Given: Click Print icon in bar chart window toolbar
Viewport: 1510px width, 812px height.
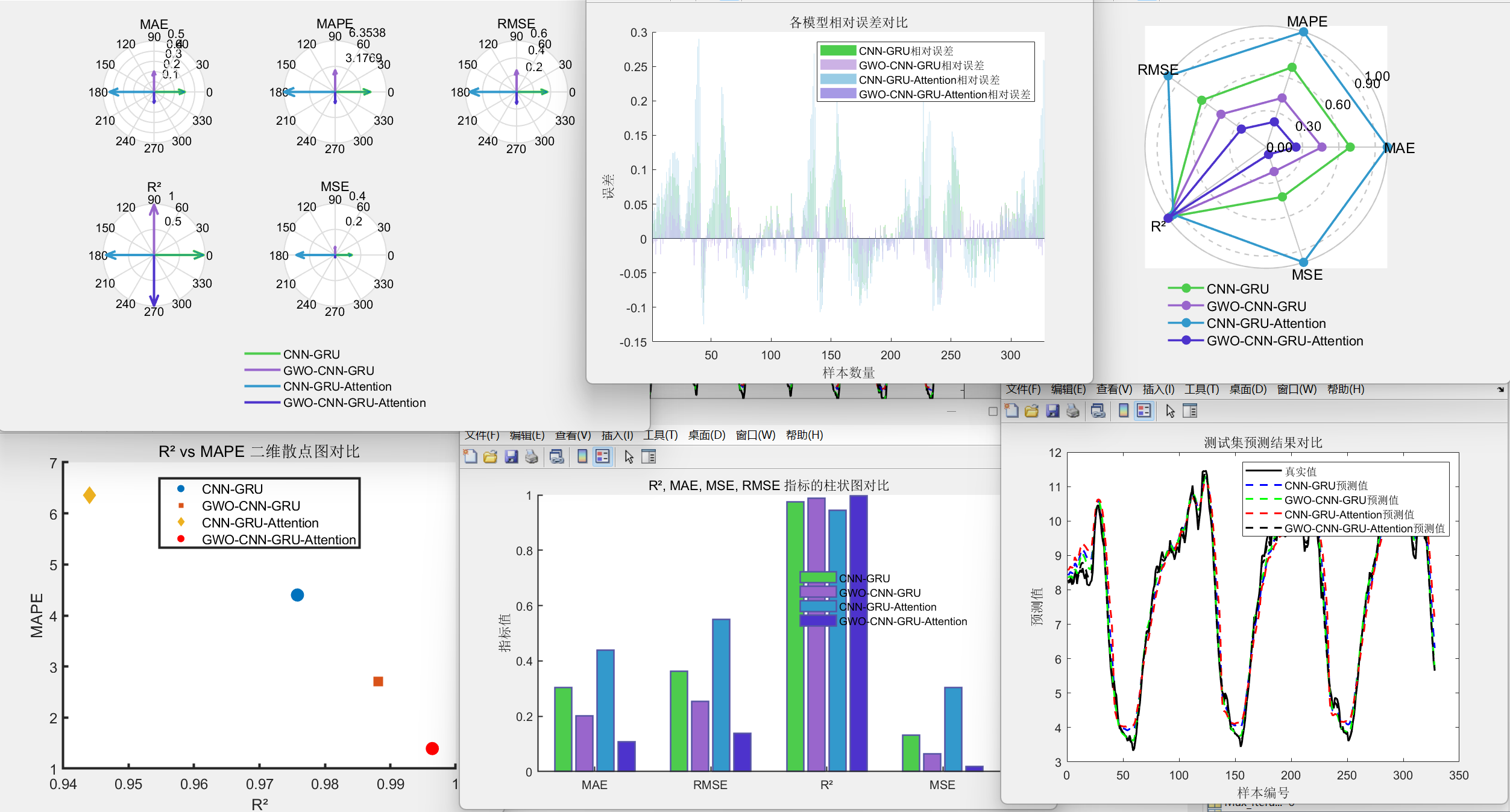Looking at the screenshot, I should click(x=531, y=457).
